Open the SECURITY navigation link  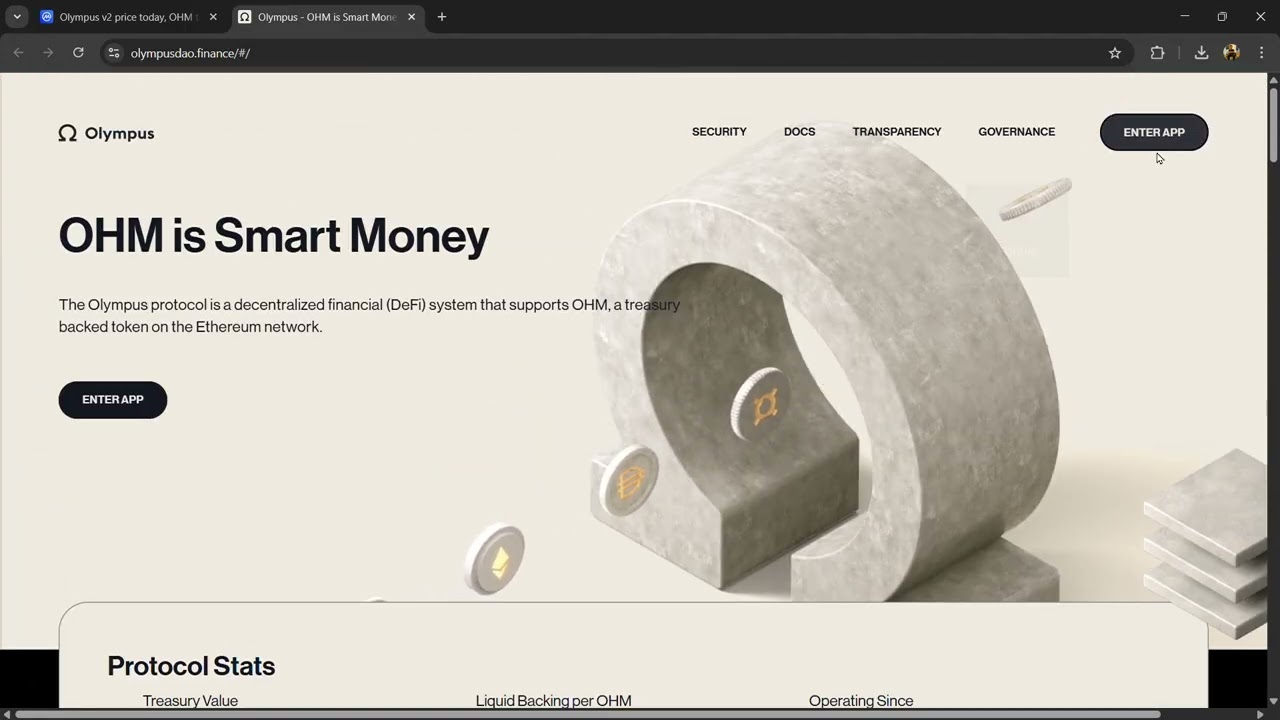(719, 132)
